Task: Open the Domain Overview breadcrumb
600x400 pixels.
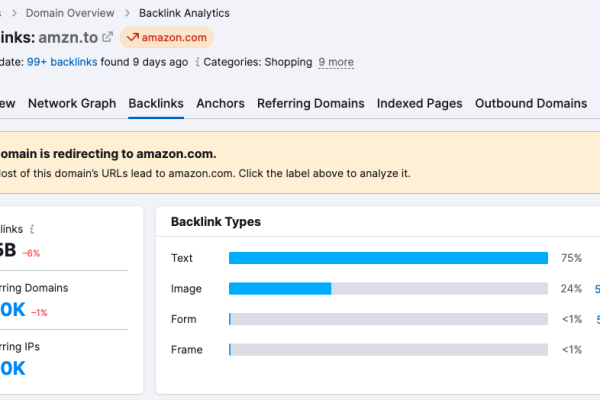Action: [70, 13]
